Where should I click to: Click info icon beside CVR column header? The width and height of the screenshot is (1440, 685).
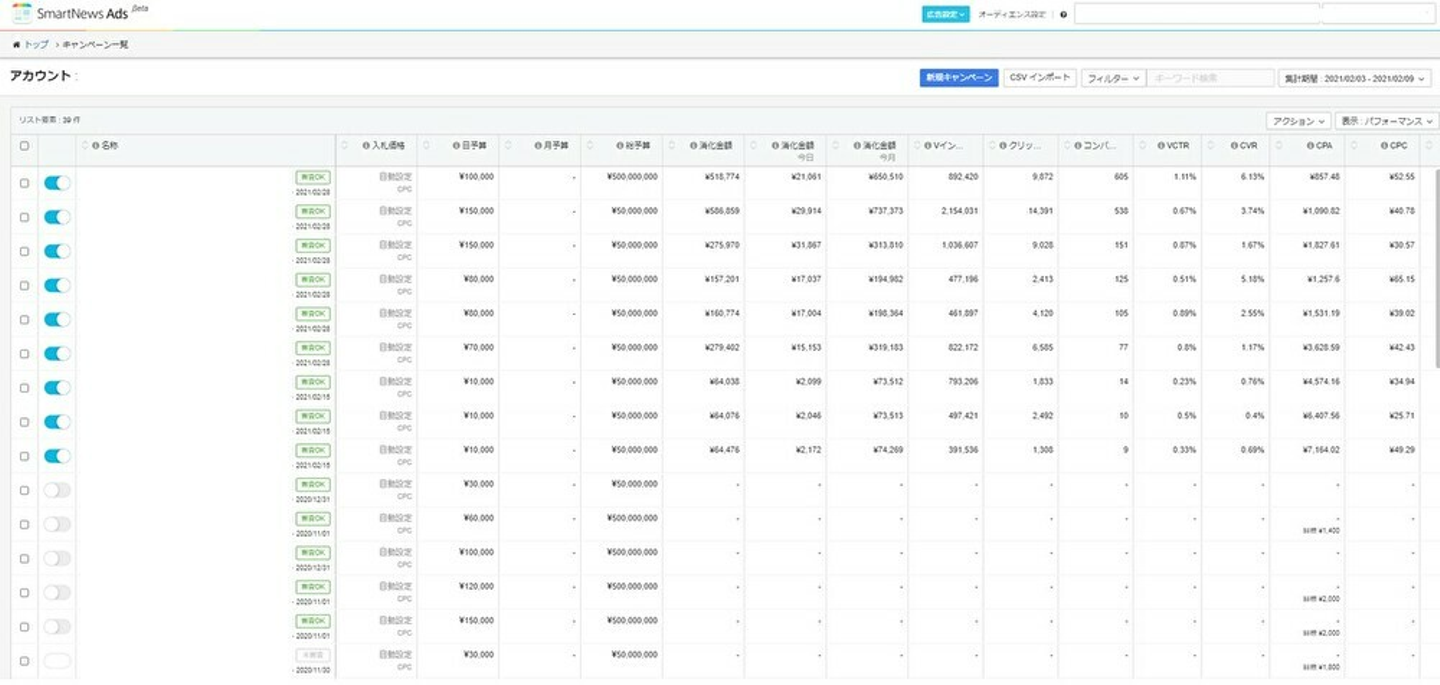click(1234, 146)
